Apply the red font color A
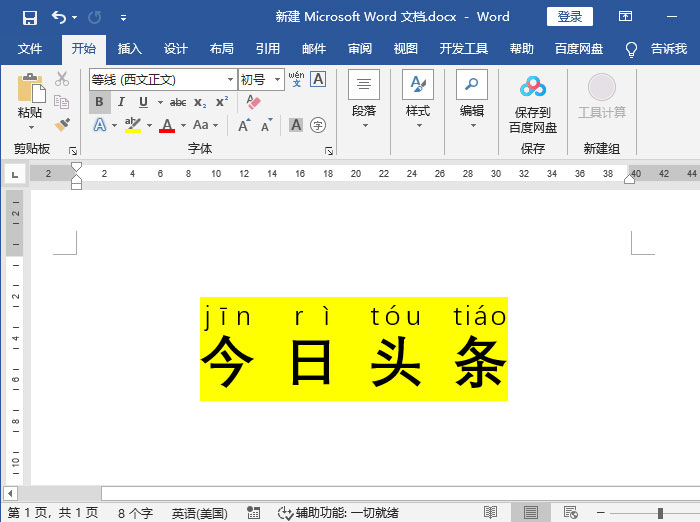 pos(167,125)
